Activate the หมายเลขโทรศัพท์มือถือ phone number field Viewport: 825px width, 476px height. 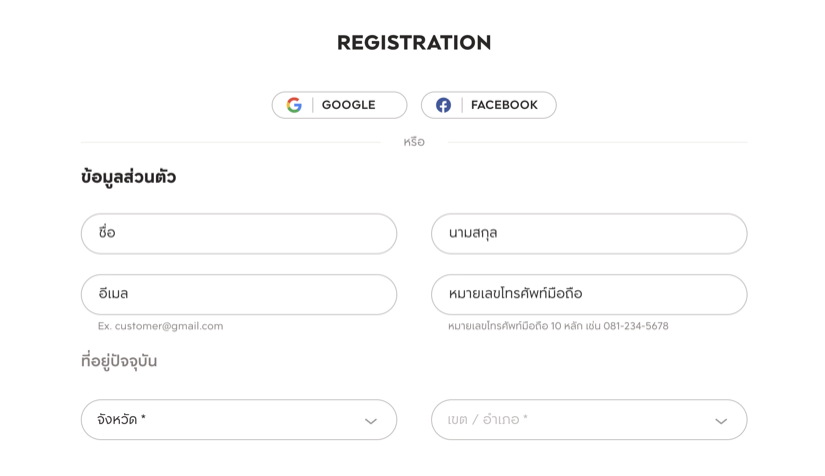click(x=589, y=295)
